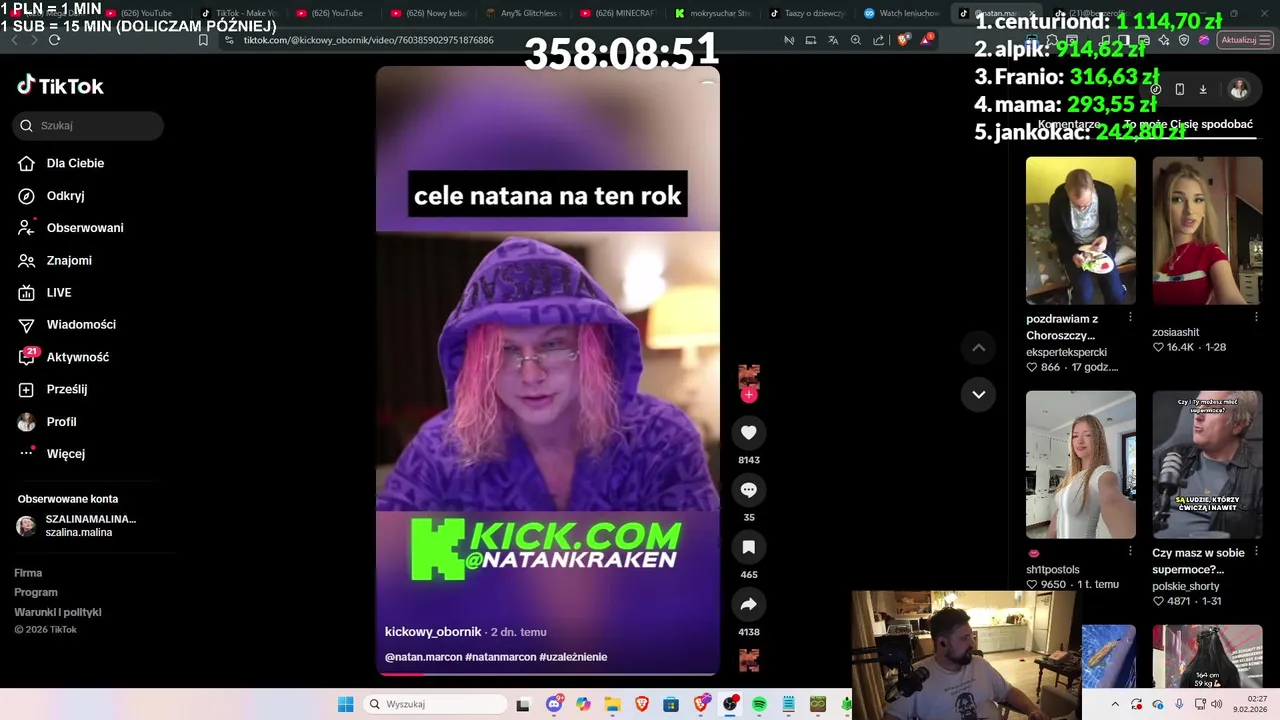Click taskbar Wyszukaj search box

pyautogui.click(x=435, y=704)
